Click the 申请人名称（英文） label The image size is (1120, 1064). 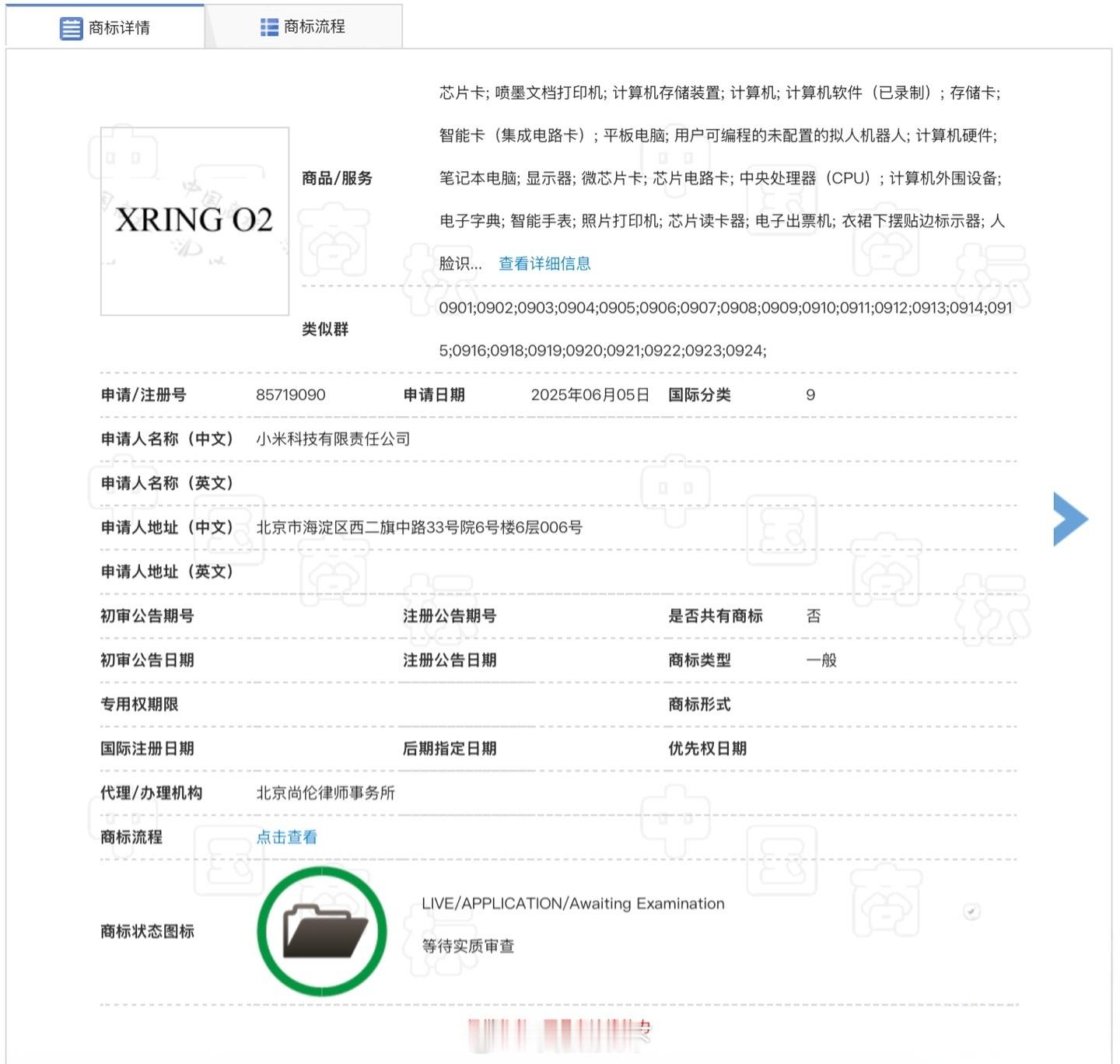[167, 483]
